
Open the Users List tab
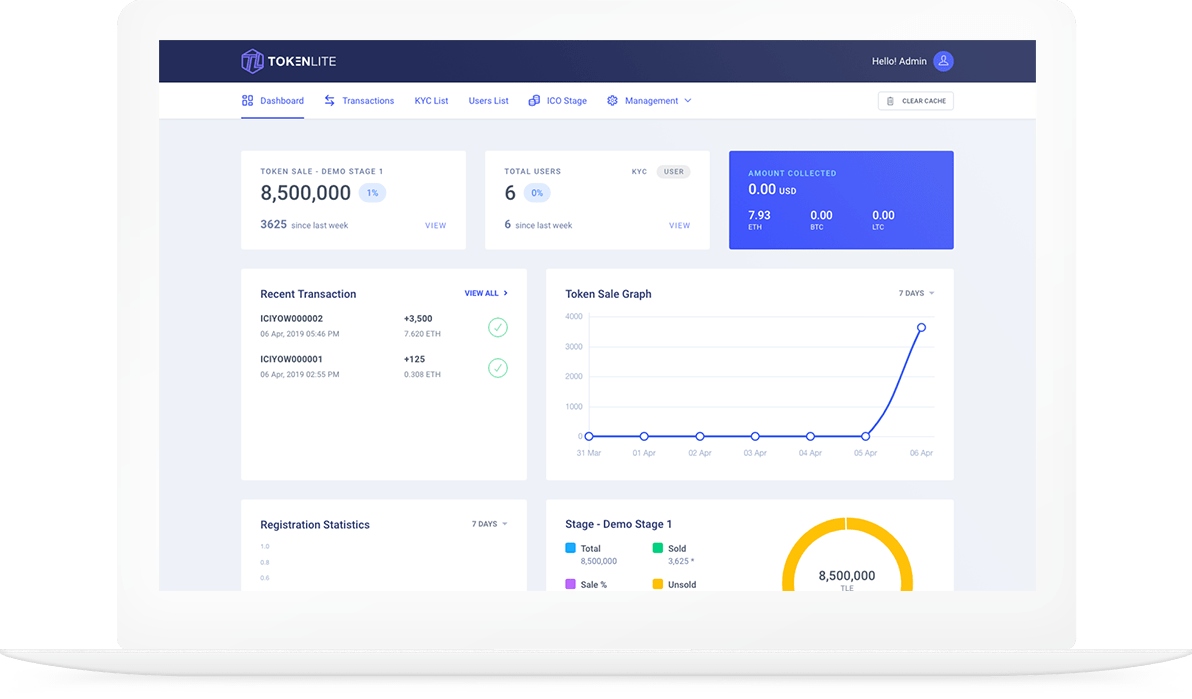pos(488,101)
